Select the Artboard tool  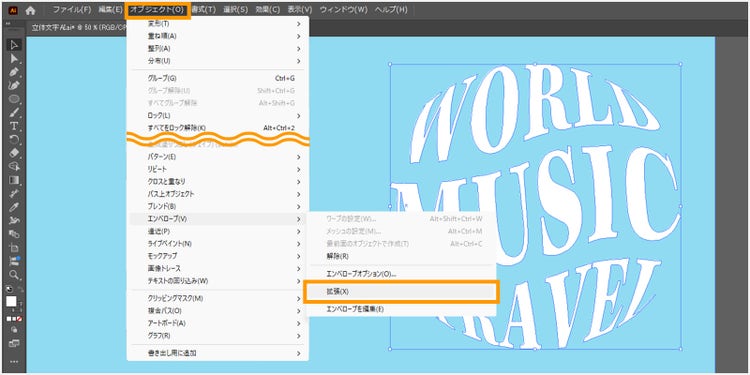coord(14,248)
